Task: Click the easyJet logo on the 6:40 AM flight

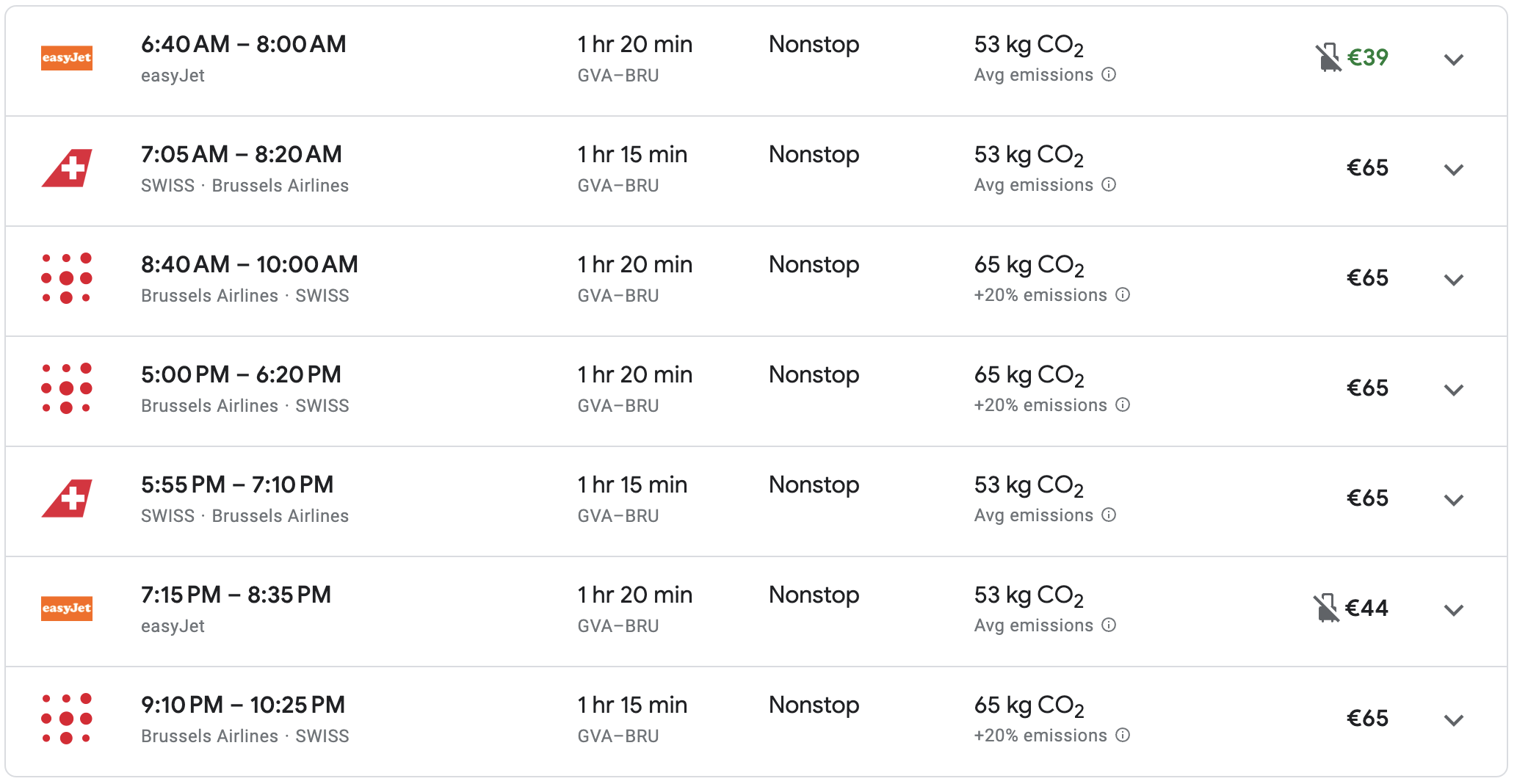Action: coord(67,58)
